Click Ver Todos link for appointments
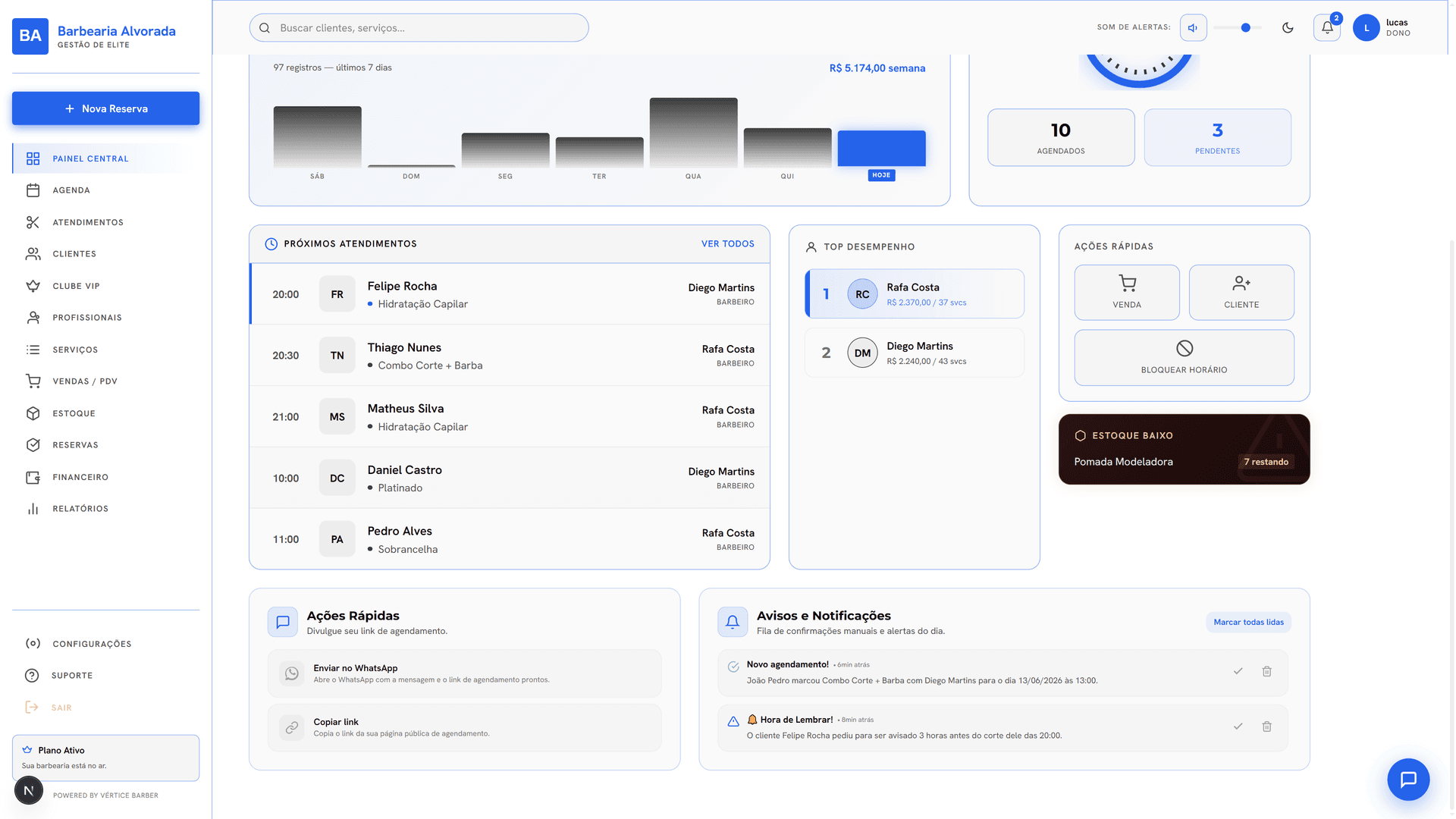The height and width of the screenshot is (819, 1456). click(727, 244)
